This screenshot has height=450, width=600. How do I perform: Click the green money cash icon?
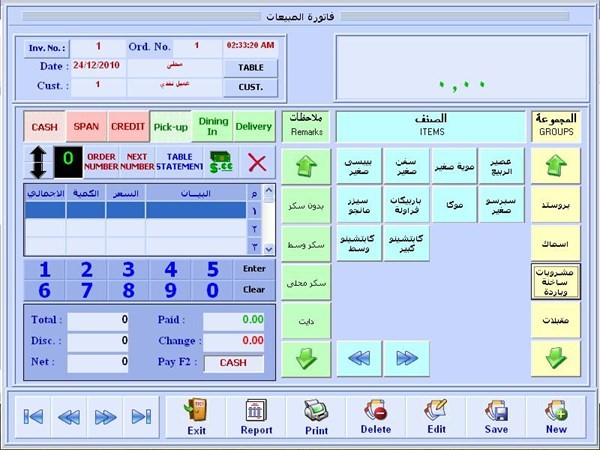point(220,162)
